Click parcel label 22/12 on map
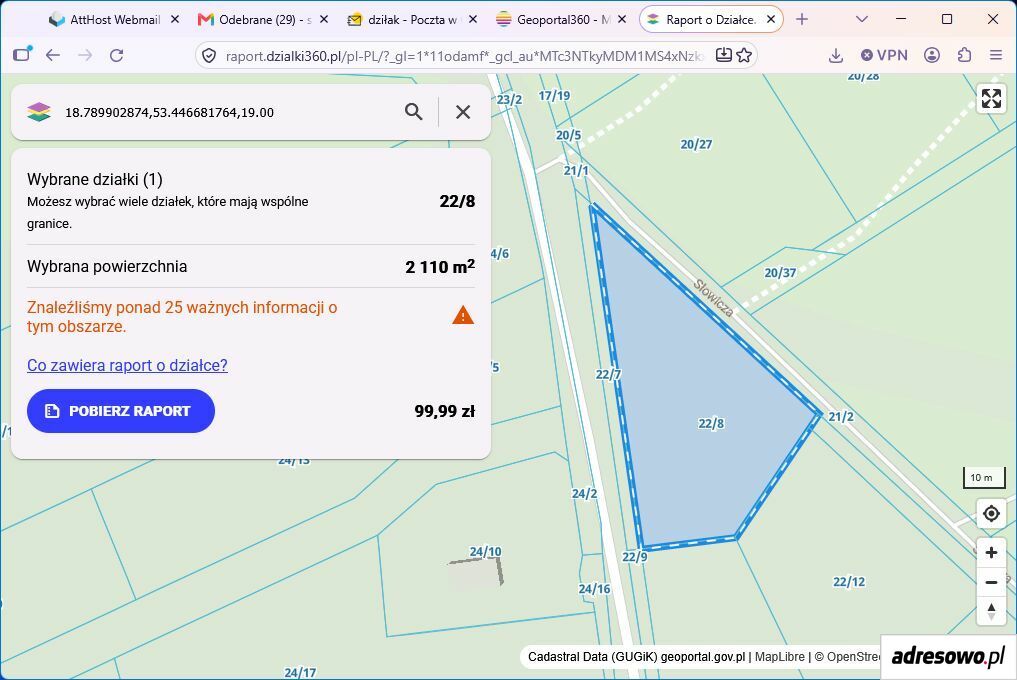 pyautogui.click(x=849, y=581)
